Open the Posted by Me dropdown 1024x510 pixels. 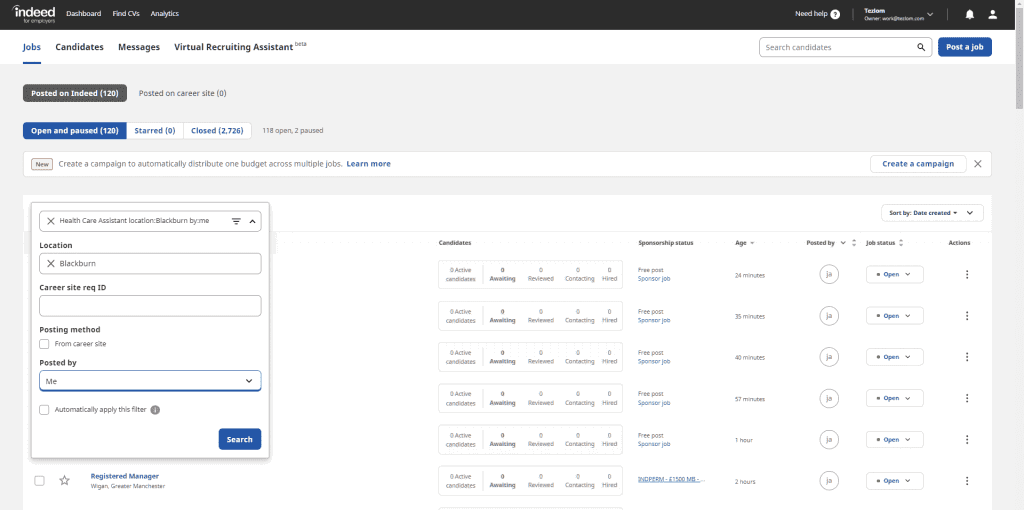tap(150, 381)
